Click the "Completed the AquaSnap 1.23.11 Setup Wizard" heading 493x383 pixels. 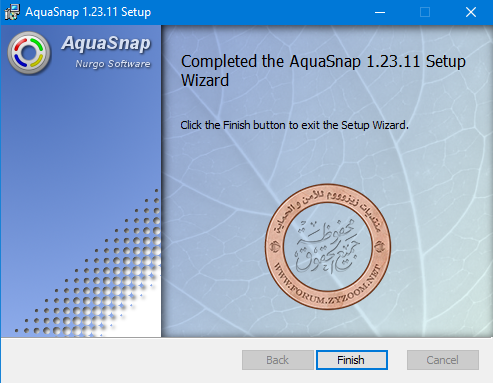323,71
